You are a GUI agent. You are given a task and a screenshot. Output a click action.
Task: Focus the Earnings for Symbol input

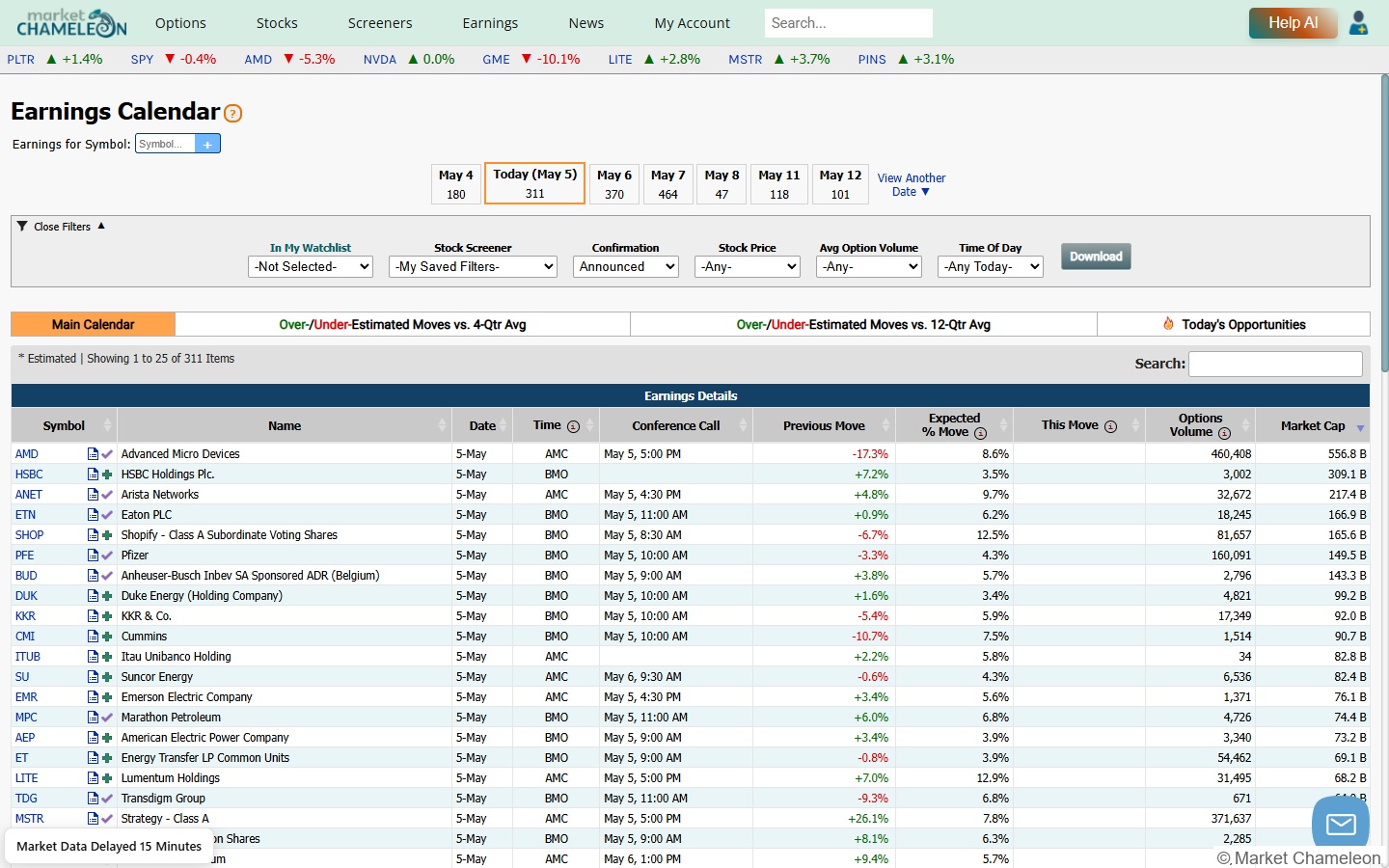click(x=165, y=144)
